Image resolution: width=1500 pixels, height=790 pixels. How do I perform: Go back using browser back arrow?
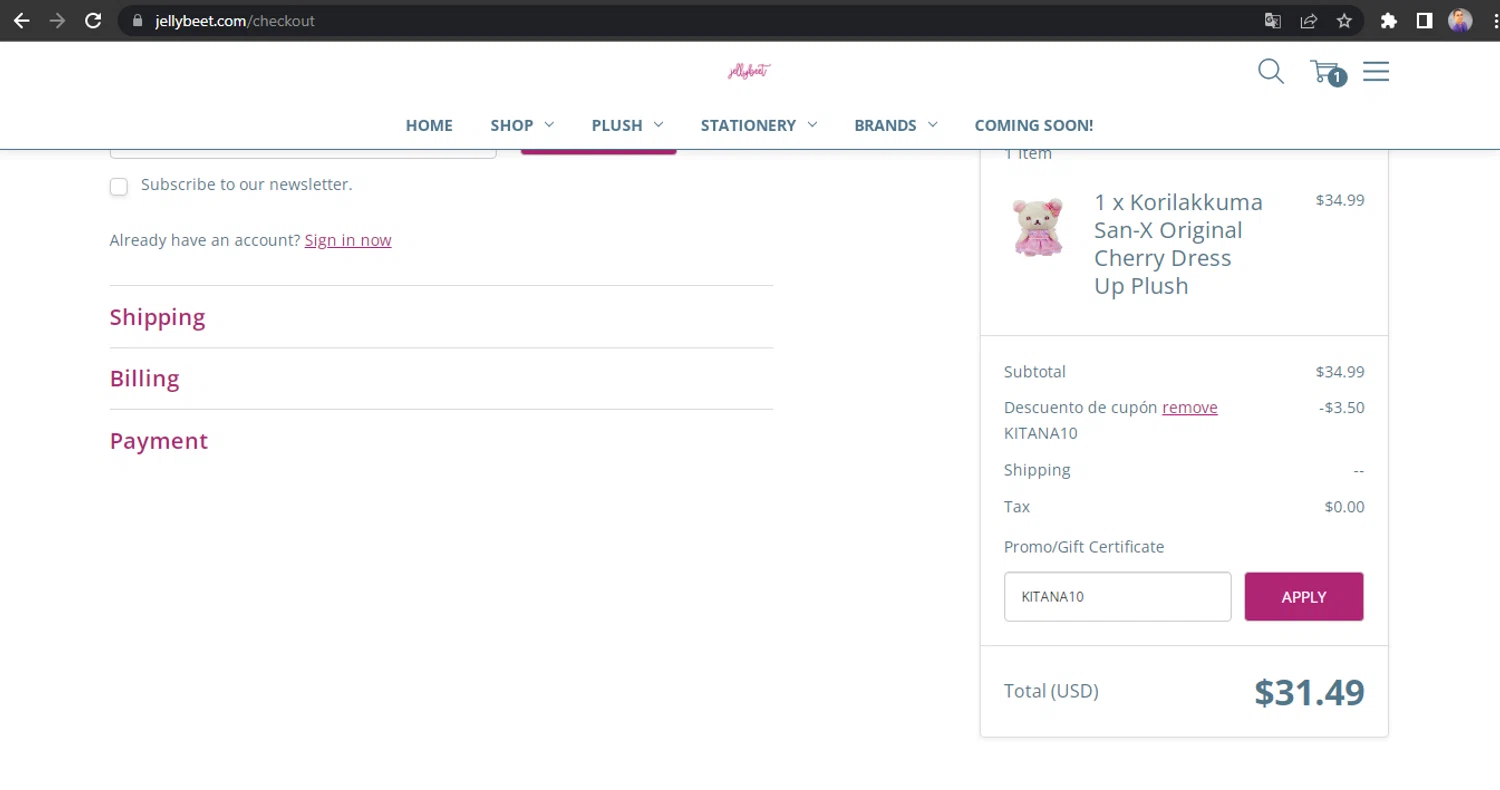pos(21,20)
